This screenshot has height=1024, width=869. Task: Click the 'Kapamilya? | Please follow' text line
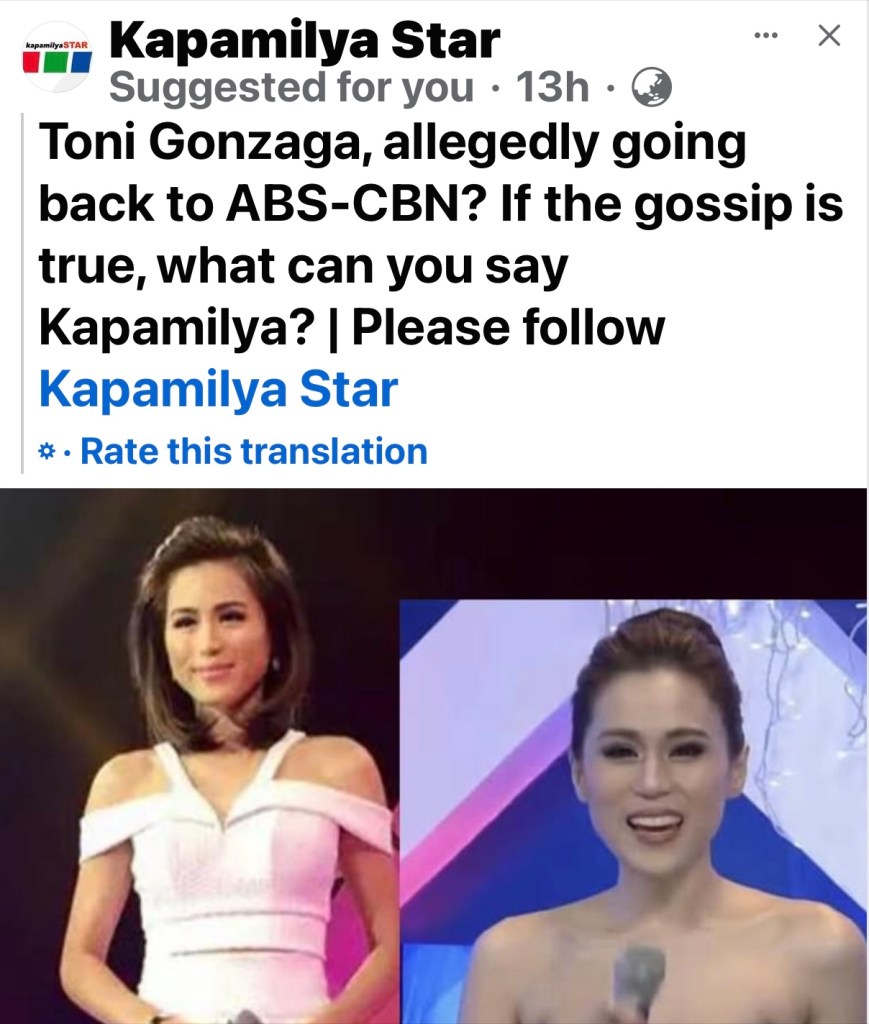pyautogui.click(x=352, y=328)
